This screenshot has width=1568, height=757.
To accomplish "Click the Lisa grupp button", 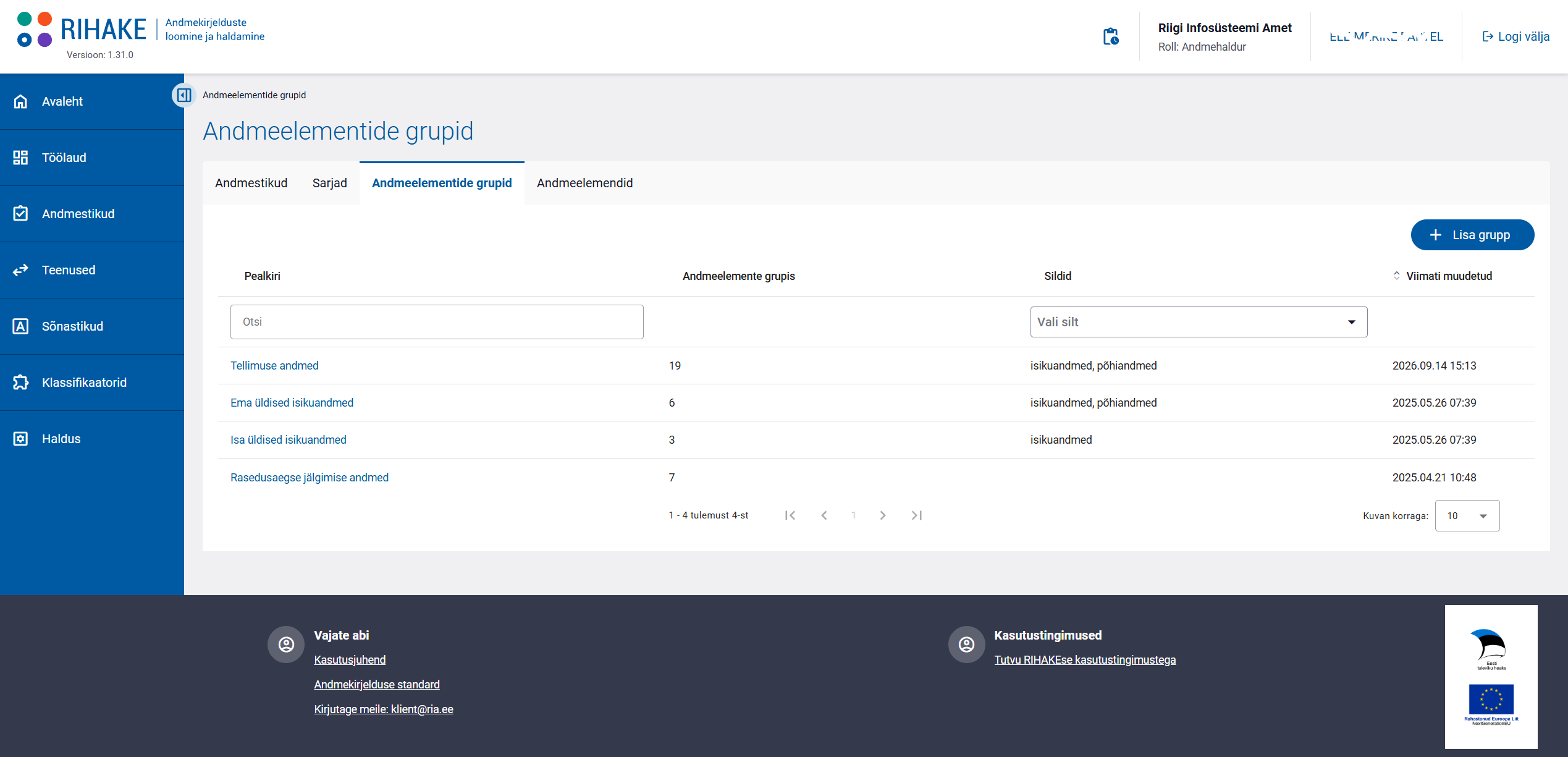I will point(1472,235).
